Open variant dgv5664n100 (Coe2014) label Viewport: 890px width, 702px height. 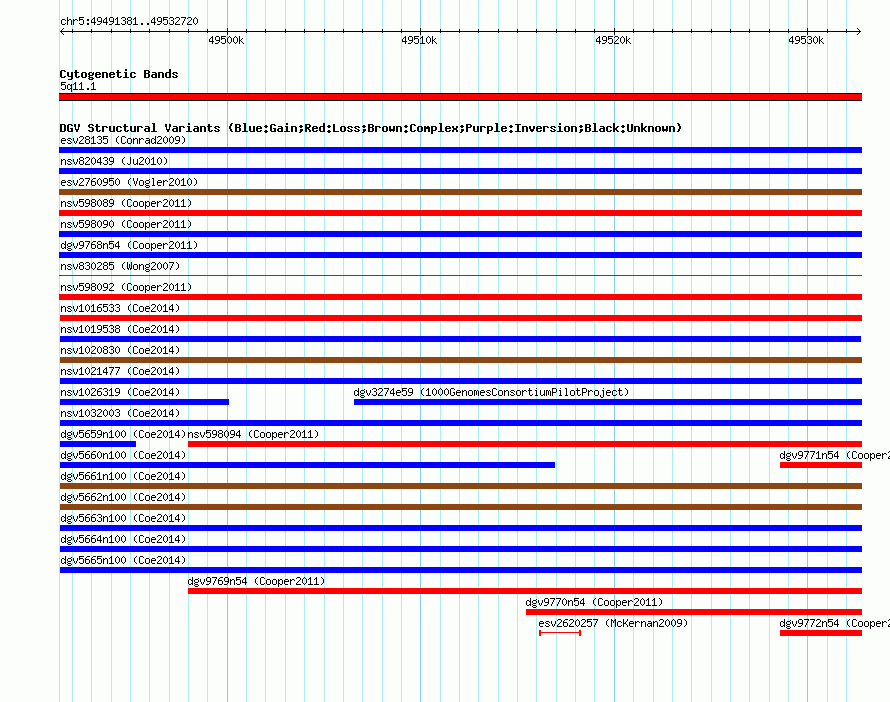(x=123, y=539)
